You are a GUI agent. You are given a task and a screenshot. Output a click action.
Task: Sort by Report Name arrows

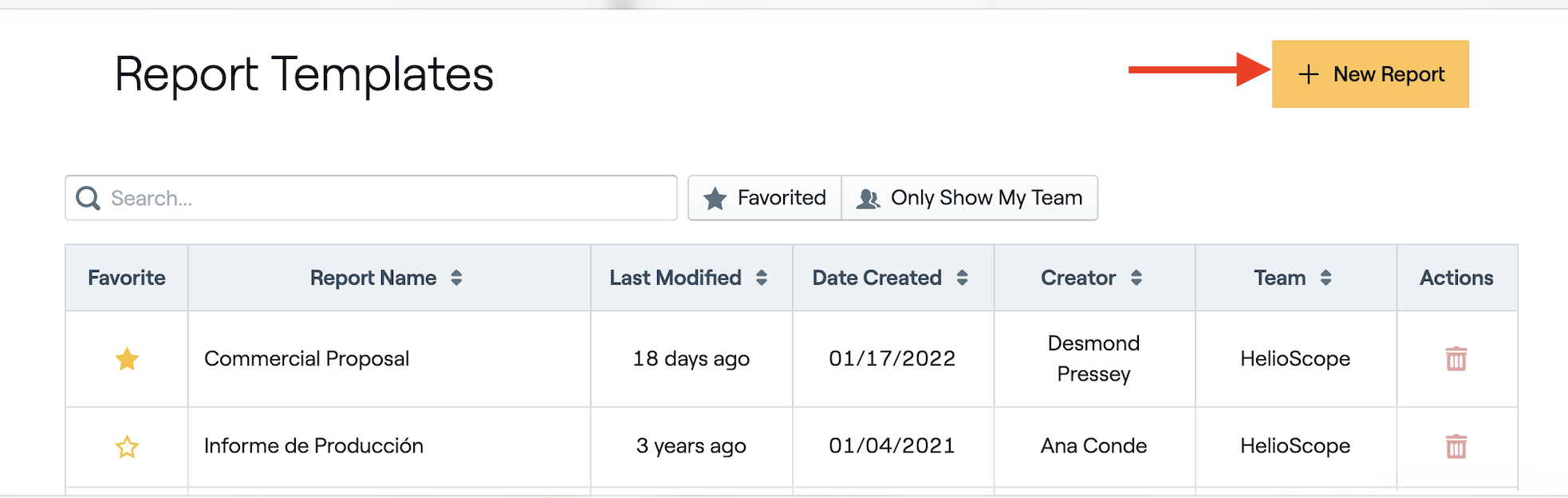456,278
